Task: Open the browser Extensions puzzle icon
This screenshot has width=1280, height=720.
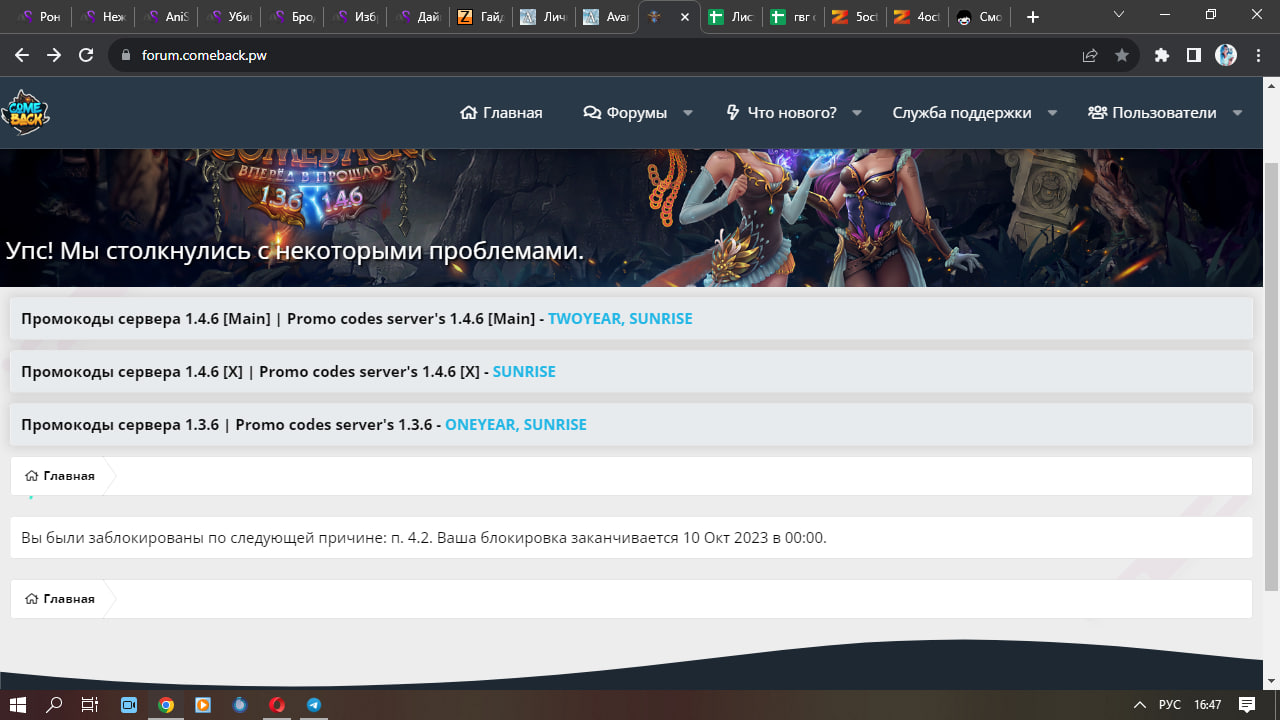Action: 1161,56
